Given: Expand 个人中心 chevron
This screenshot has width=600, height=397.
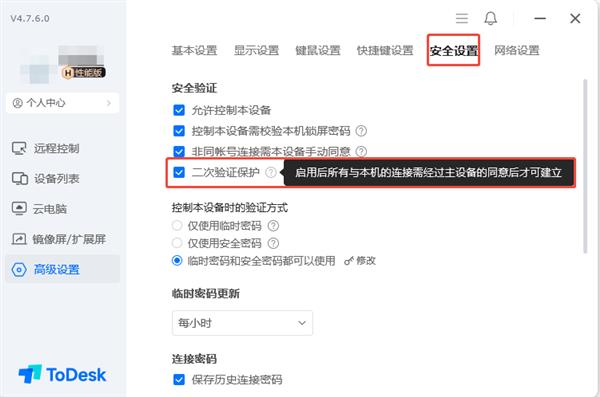Looking at the screenshot, I should click(109, 103).
